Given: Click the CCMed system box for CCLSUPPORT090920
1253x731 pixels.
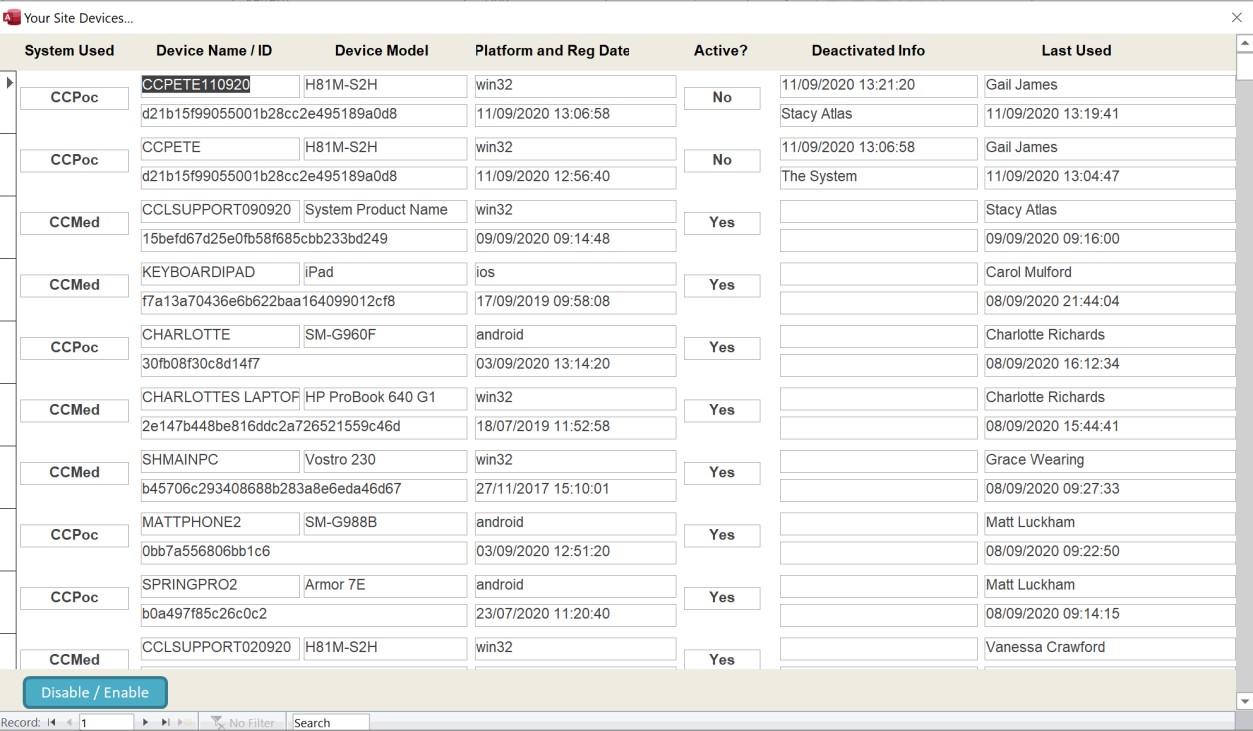Looking at the screenshot, I should point(75,223).
